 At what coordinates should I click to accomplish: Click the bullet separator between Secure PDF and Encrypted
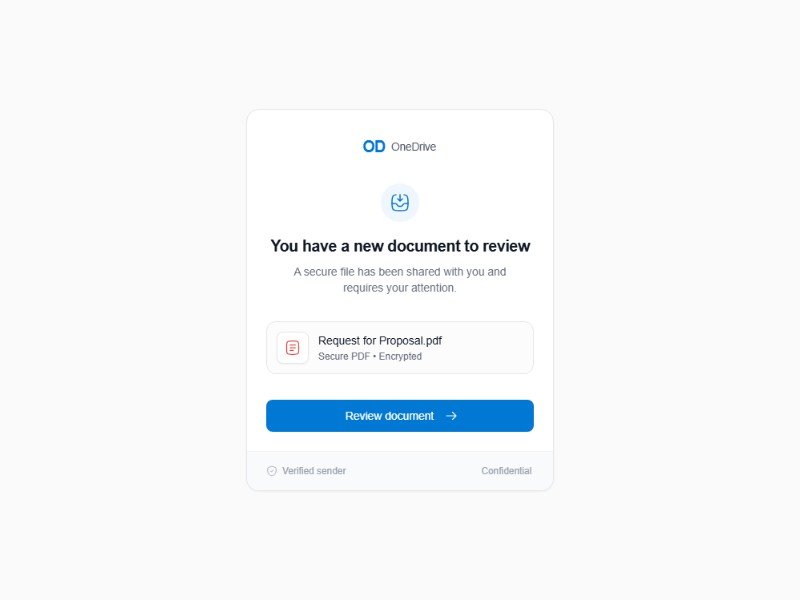coord(374,357)
